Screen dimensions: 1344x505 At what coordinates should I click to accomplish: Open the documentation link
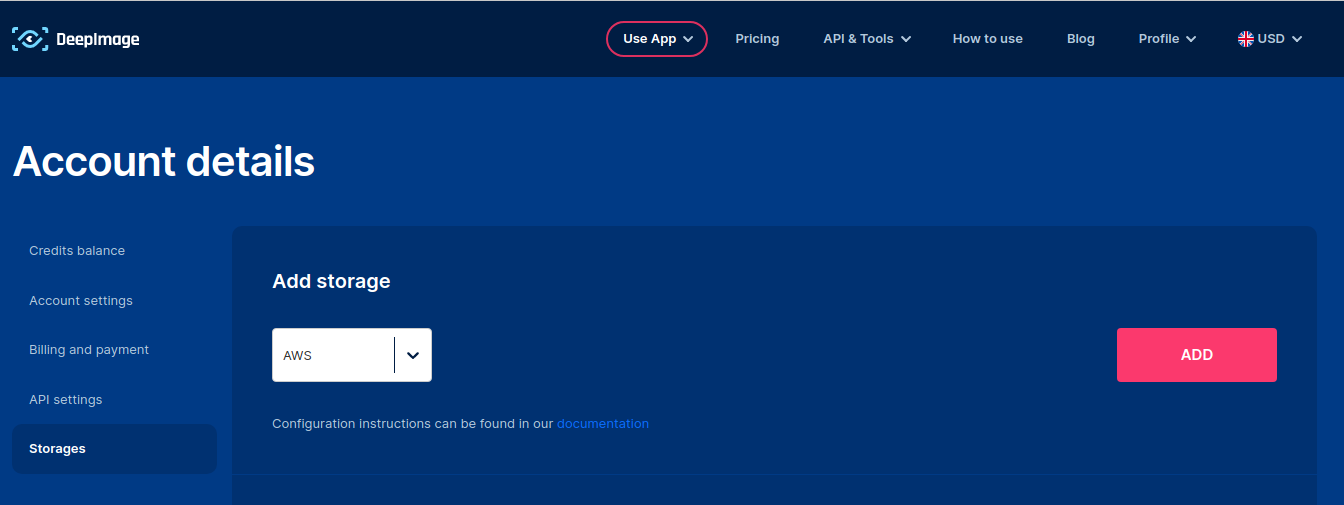pos(602,424)
